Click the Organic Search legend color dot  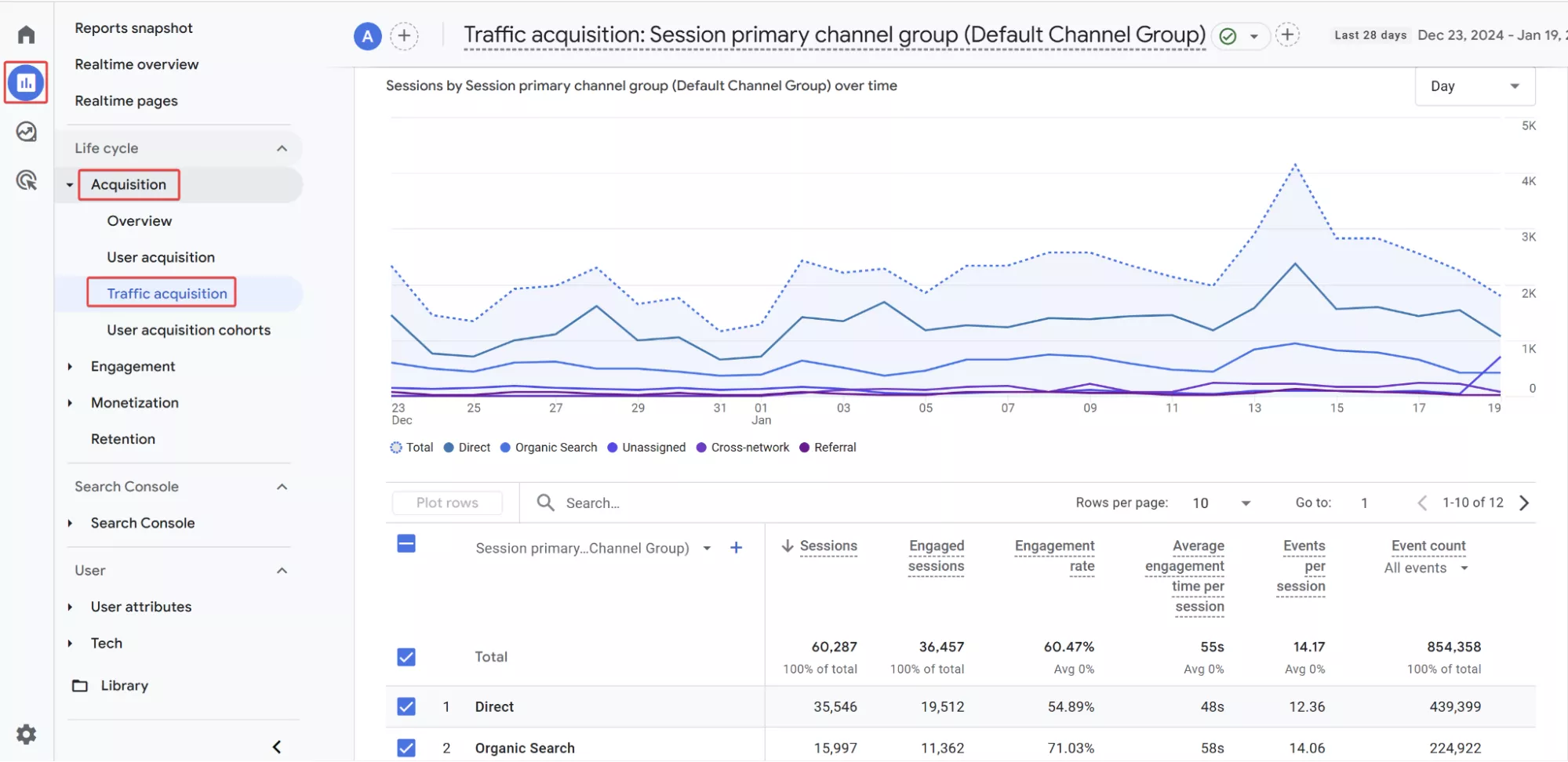(x=505, y=448)
